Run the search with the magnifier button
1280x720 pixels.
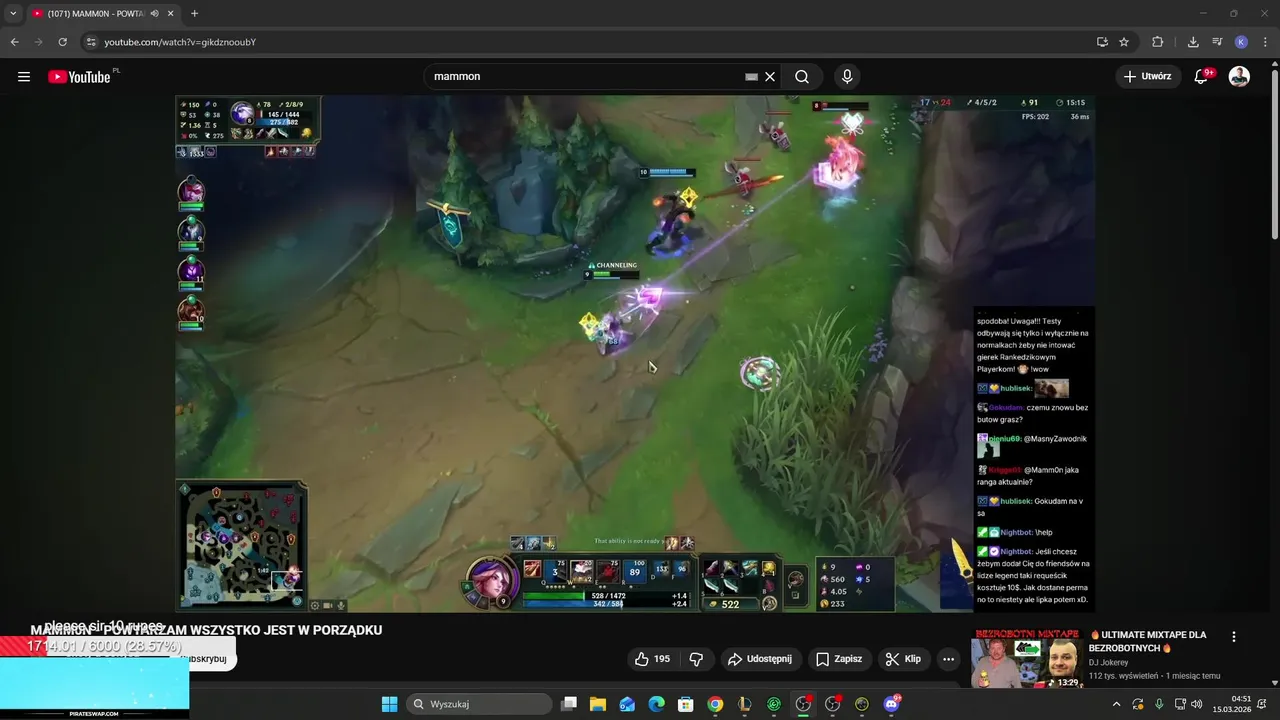click(x=802, y=77)
